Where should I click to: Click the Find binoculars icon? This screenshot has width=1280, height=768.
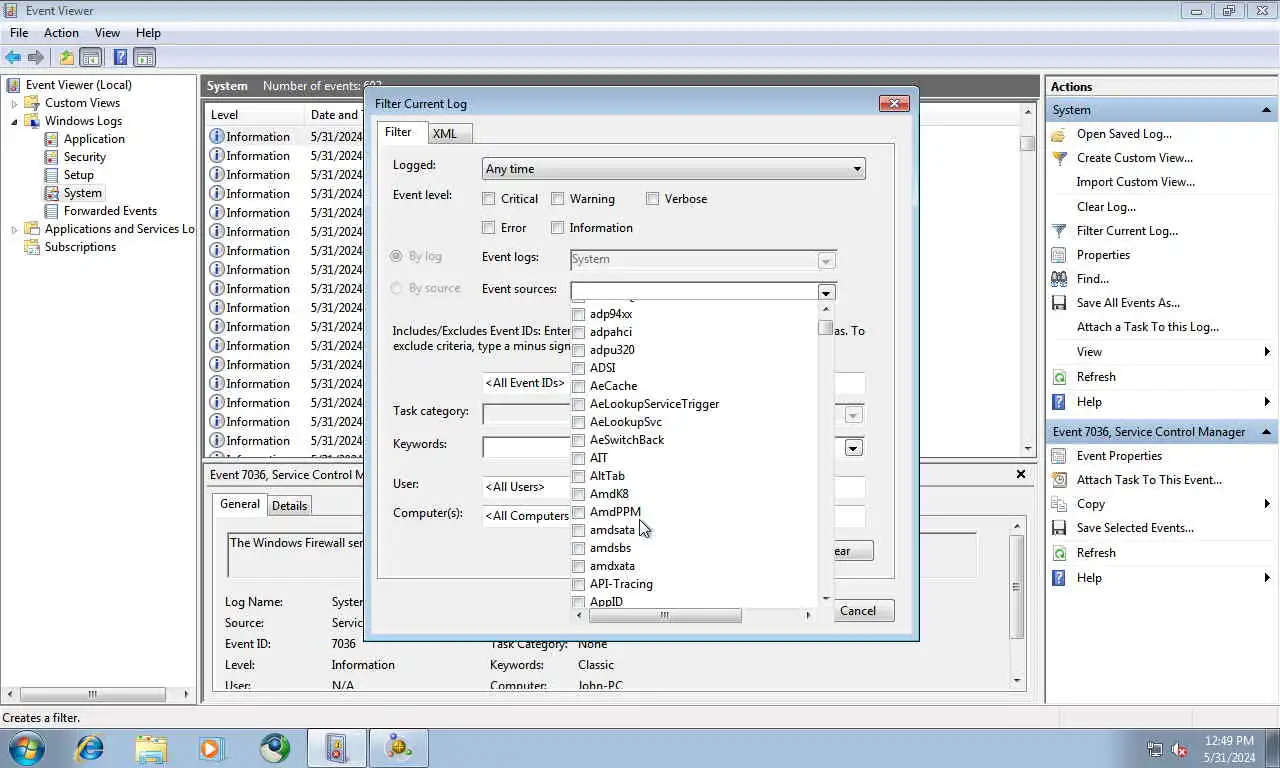point(1059,279)
